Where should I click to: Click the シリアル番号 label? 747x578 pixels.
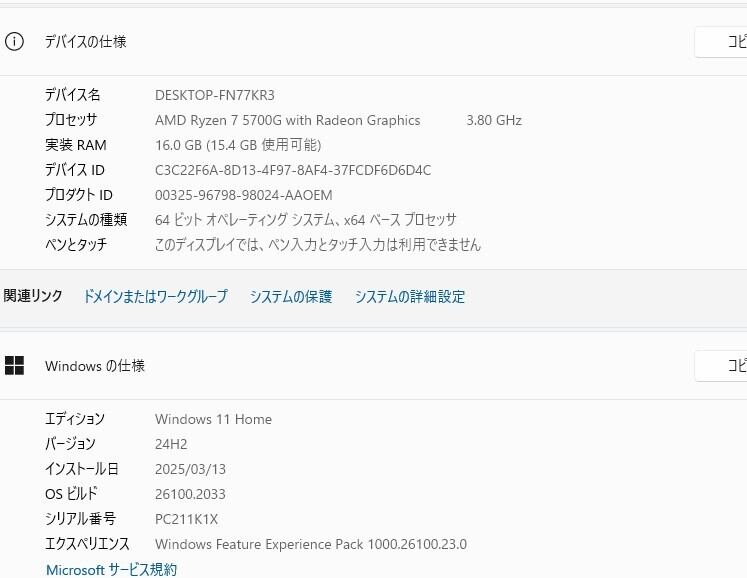coord(81,518)
